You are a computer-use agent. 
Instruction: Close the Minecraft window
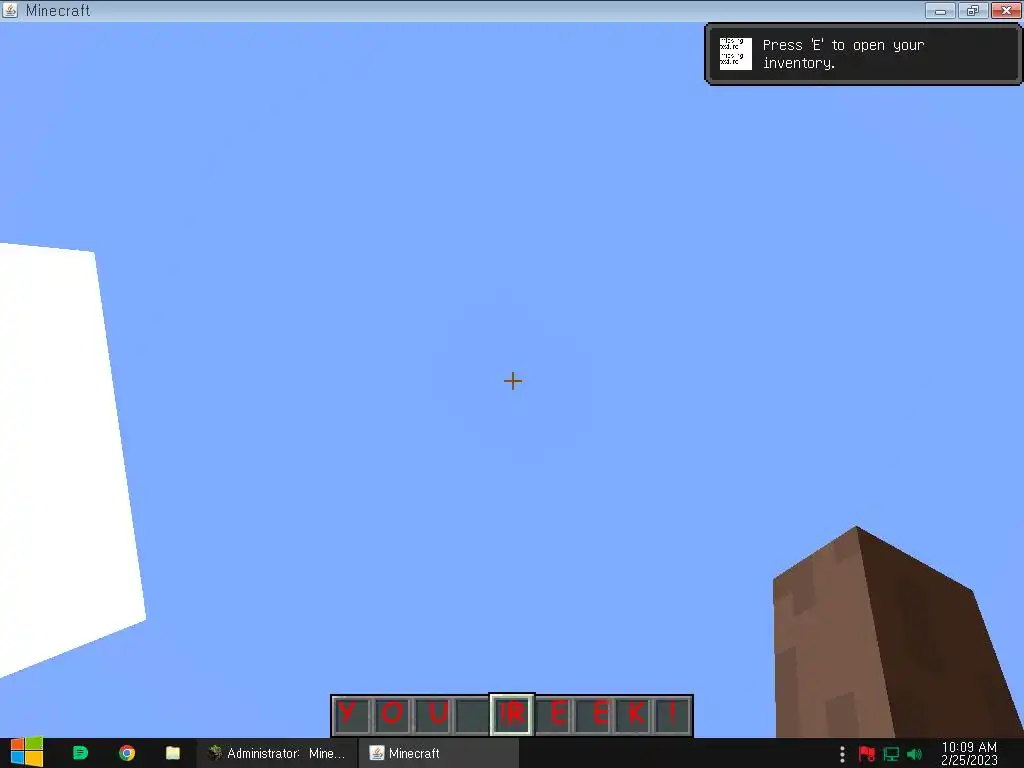click(1006, 10)
